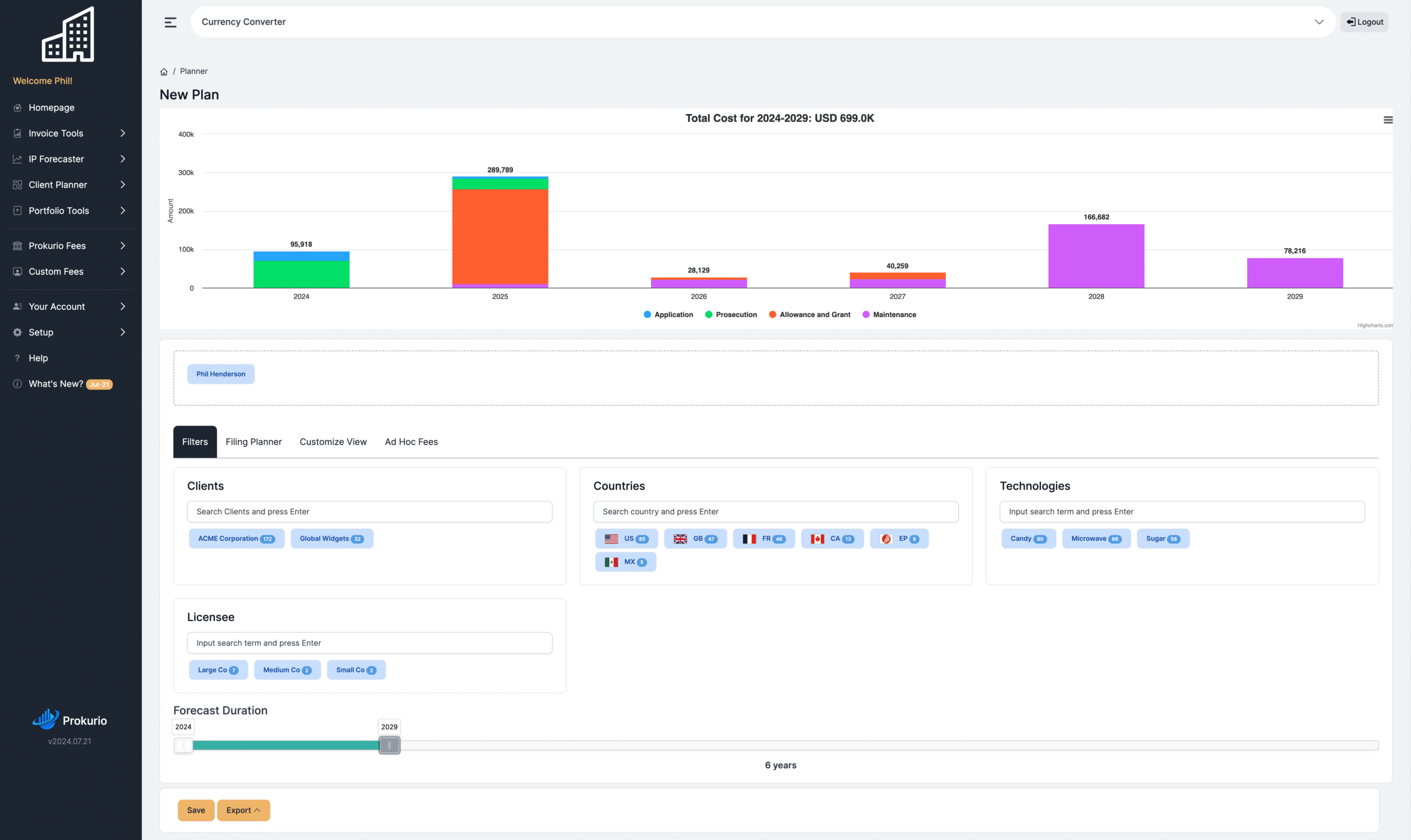Toggle the ACME Corporation client filter

236,539
